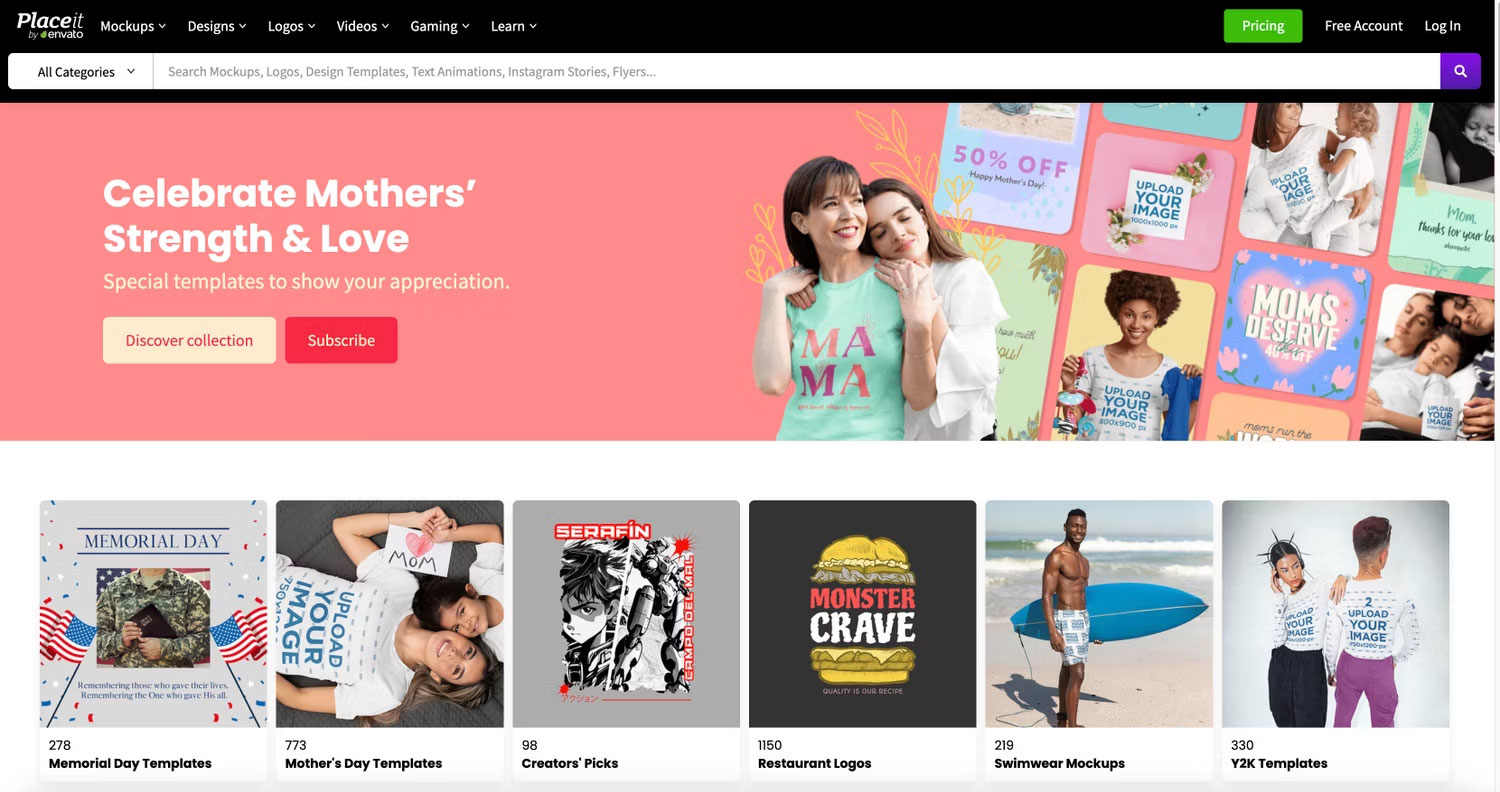The height and width of the screenshot is (792, 1500).
Task: Open the Learn dropdown
Action: (x=512, y=25)
